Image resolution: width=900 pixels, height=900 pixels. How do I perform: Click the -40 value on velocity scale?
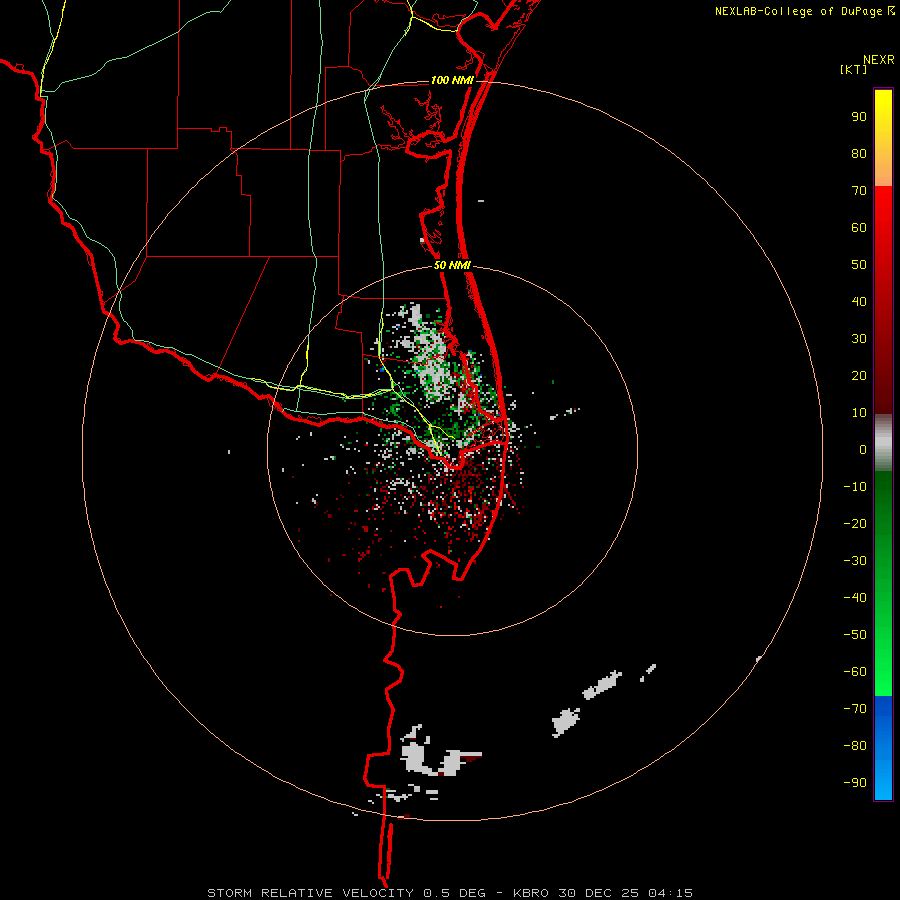[855, 598]
